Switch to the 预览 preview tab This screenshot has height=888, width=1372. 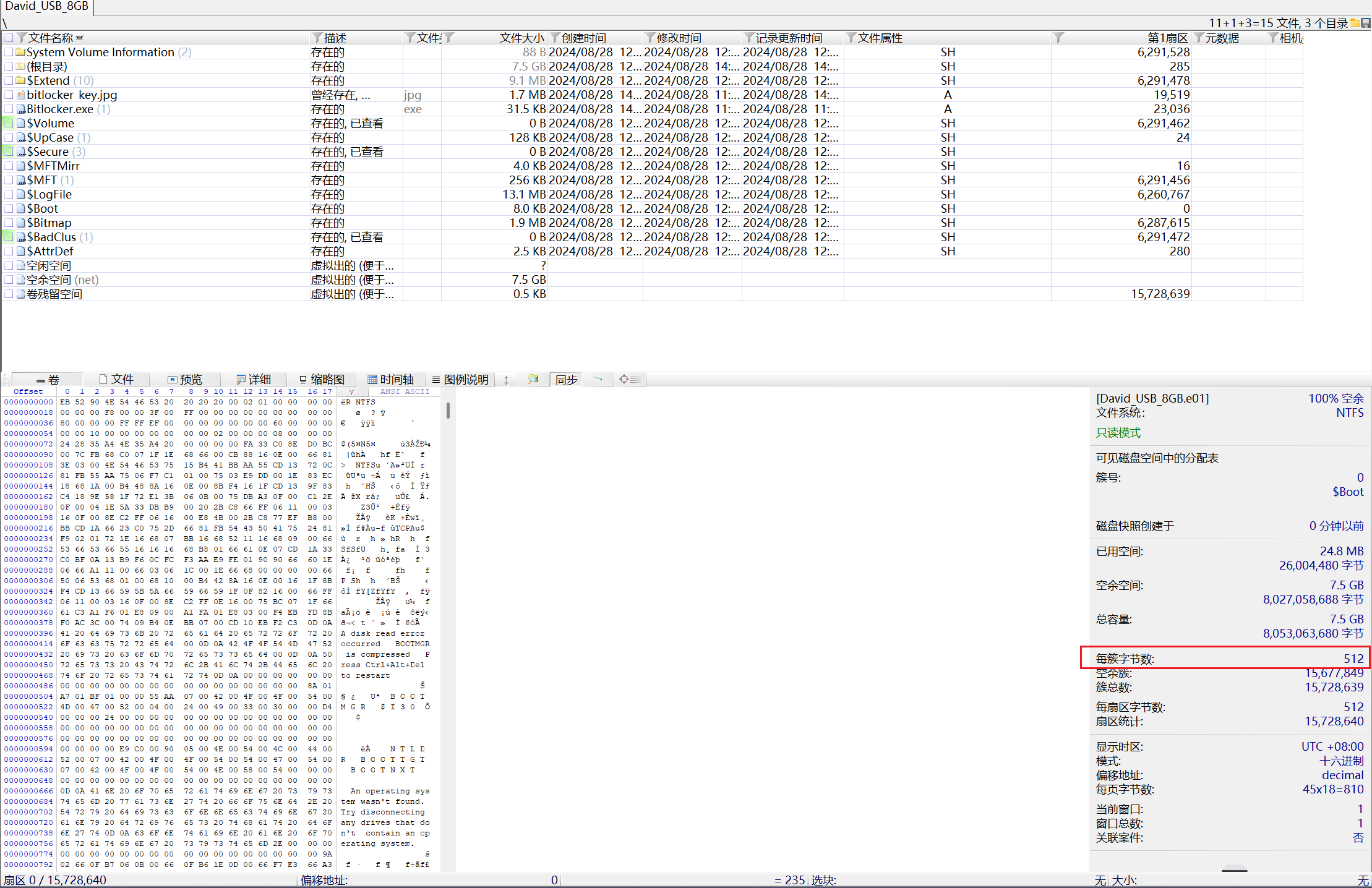(x=184, y=379)
